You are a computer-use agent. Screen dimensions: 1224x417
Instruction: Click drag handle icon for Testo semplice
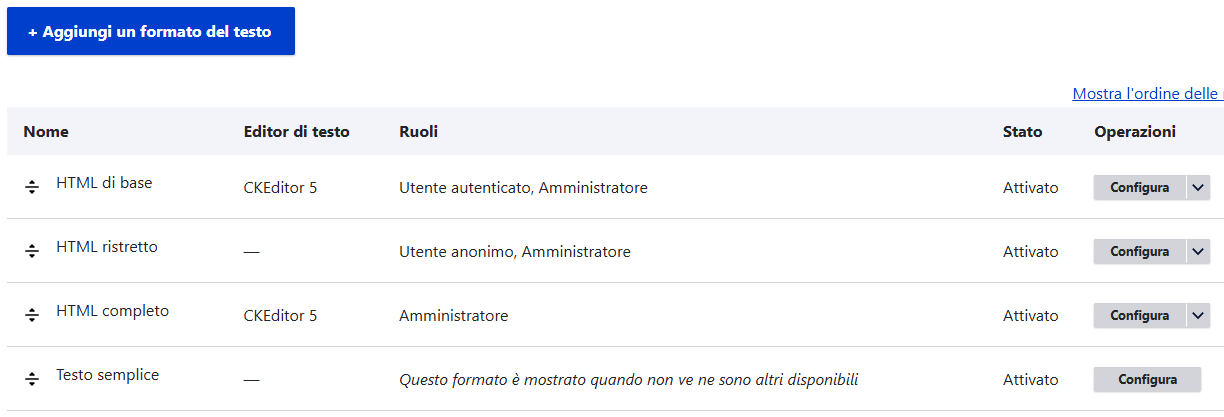[x=32, y=379]
